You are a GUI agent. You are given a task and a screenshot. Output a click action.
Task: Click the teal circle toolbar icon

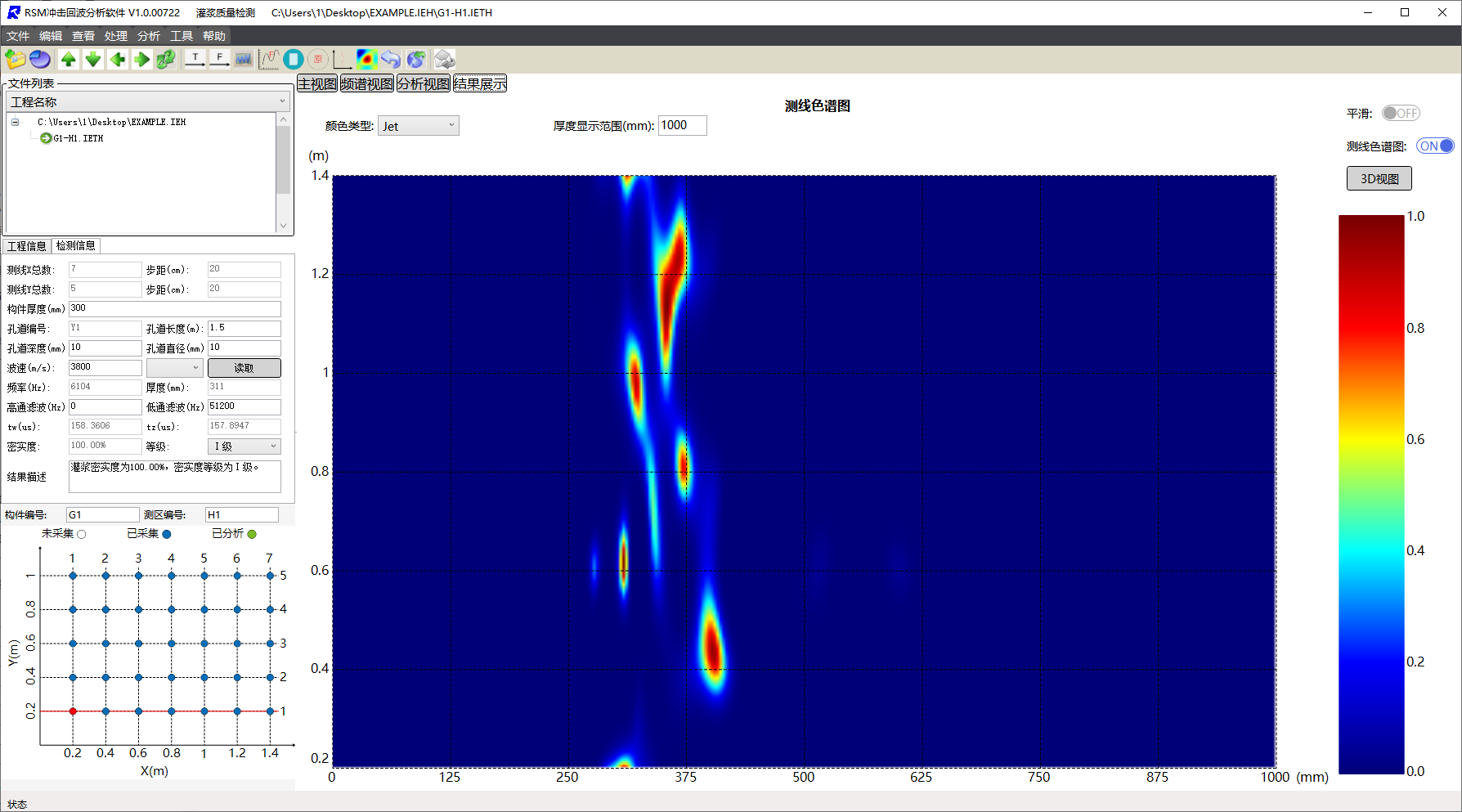(294, 59)
